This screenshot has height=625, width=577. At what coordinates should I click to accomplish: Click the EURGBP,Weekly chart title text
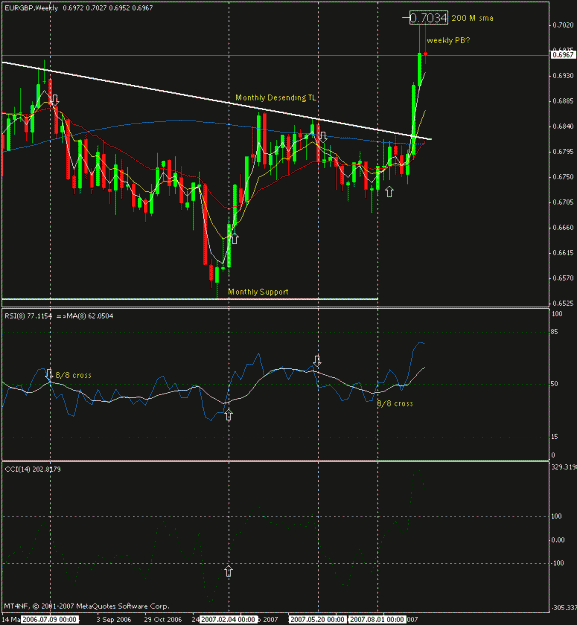pos(31,8)
